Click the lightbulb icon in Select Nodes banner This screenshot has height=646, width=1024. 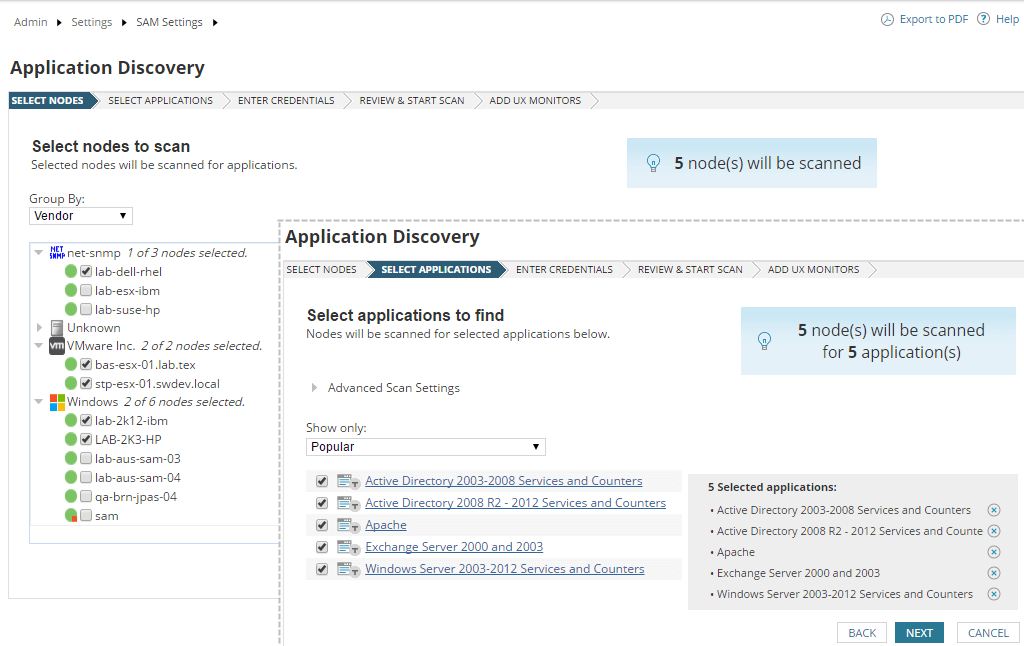tap(653, 163)
